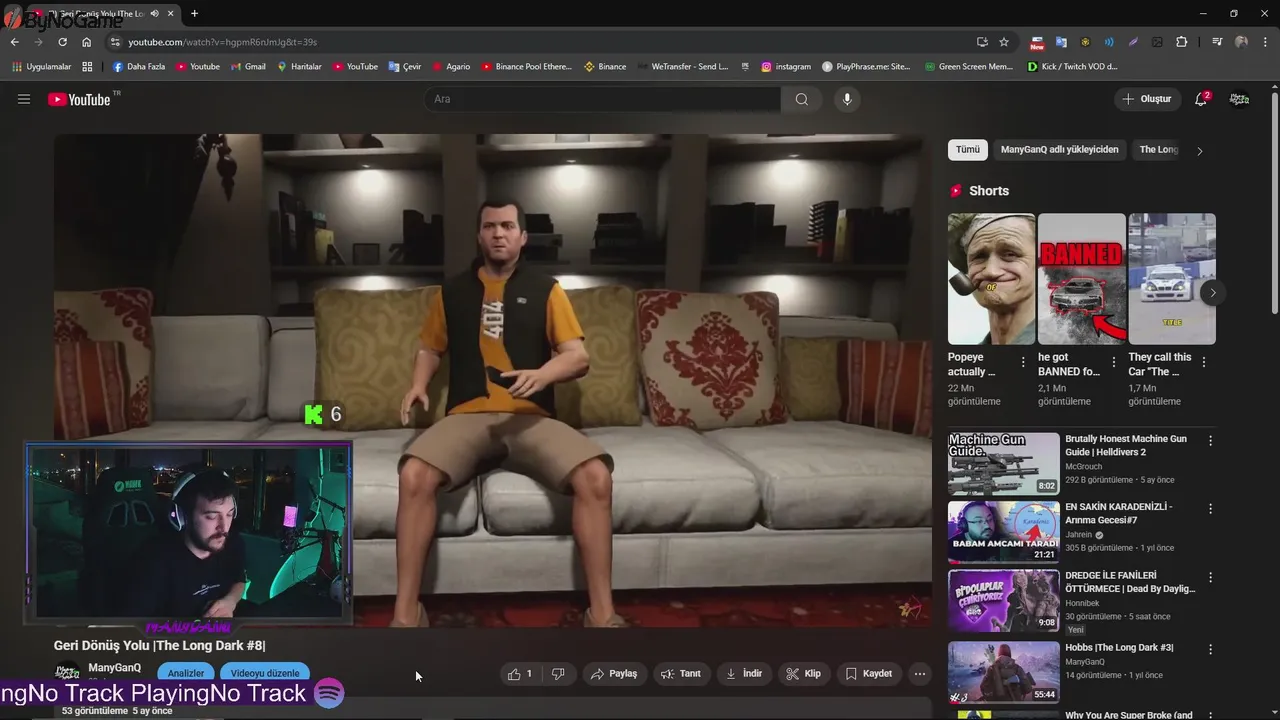The height and width of the screenshot is (720, 1280).
Task: Open options for the Popeye actually short
Action: [1023, 362]
